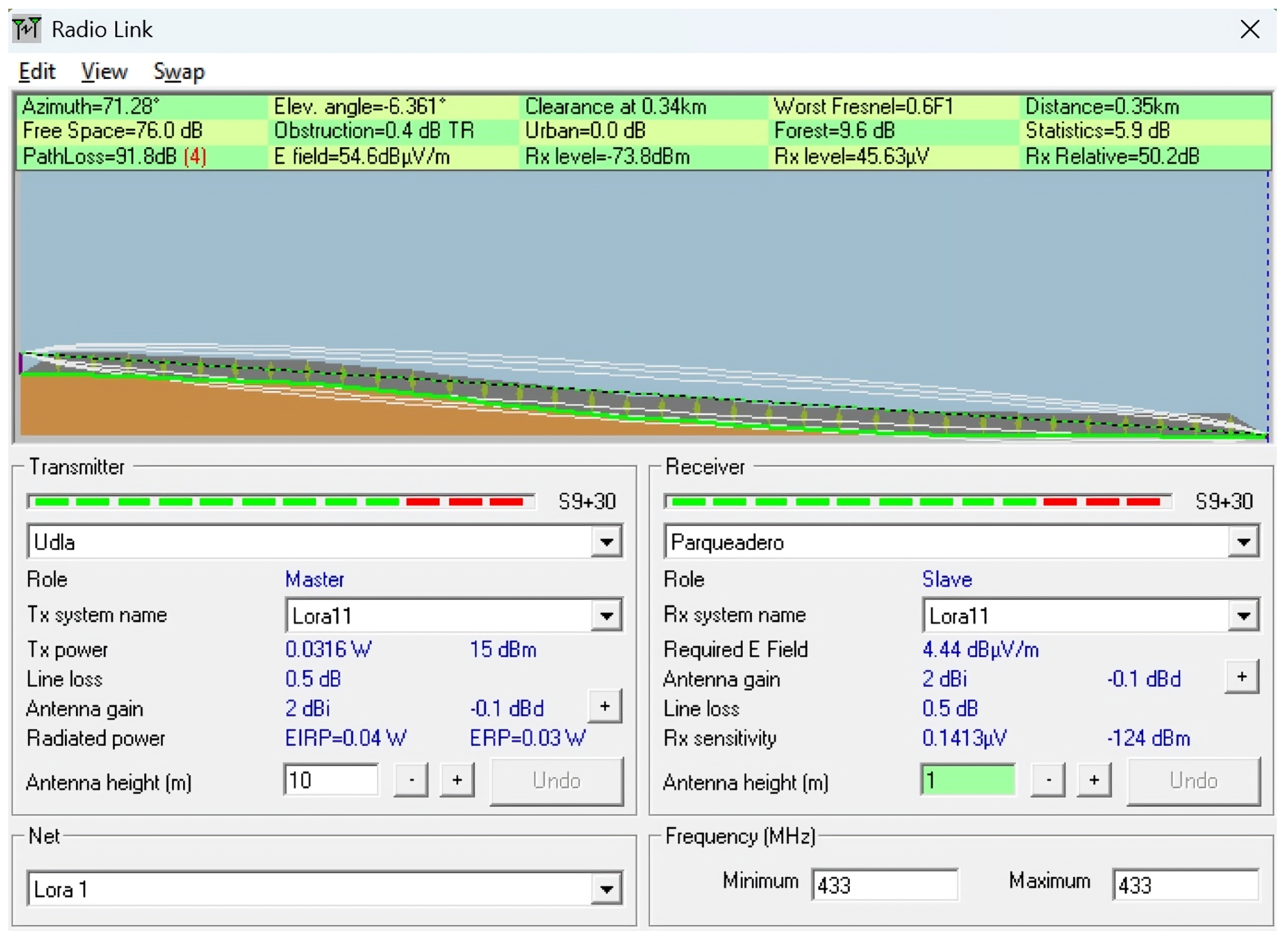Close the Radio Link window
This screenshot has width=1288, height=942.
(1249, 29)
